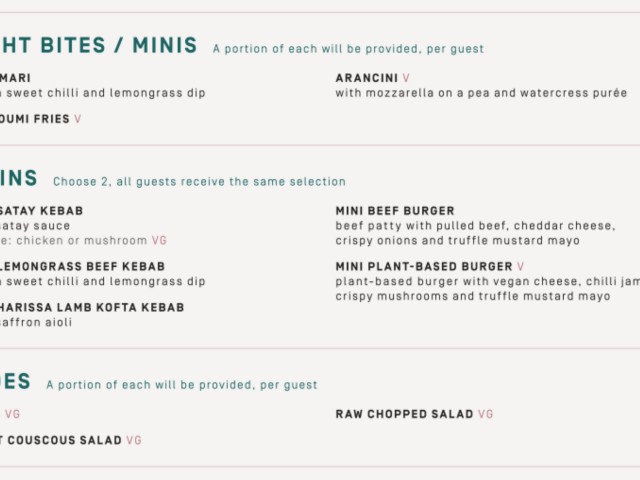The width and height of the screenshot is (640, 480).
Task: Click the Mains section heading
Action: point(19,179)
